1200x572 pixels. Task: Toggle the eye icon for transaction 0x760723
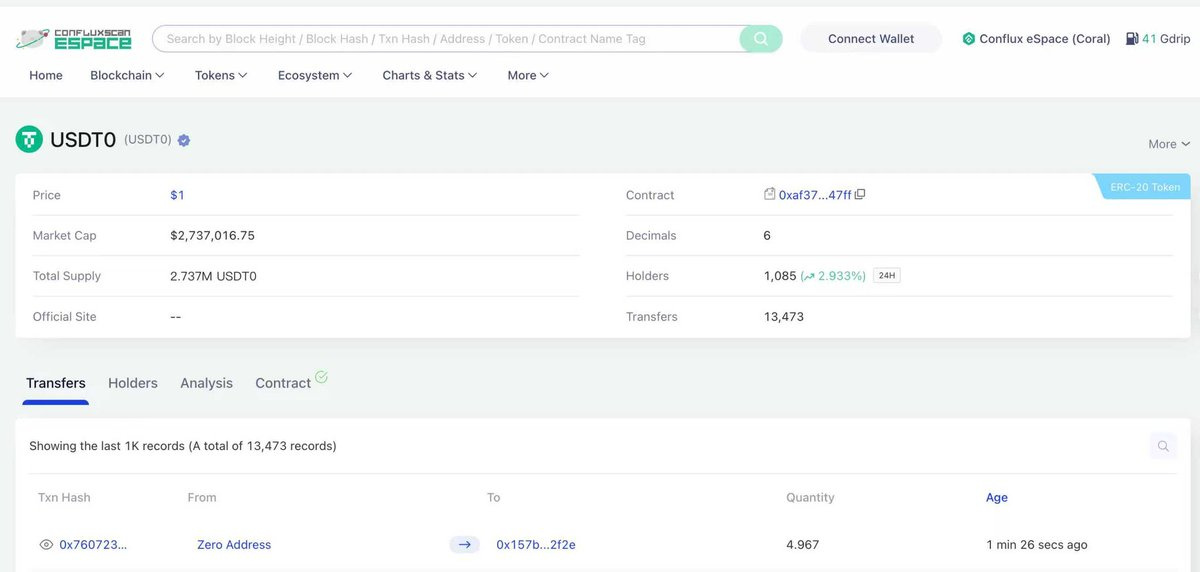46,545
